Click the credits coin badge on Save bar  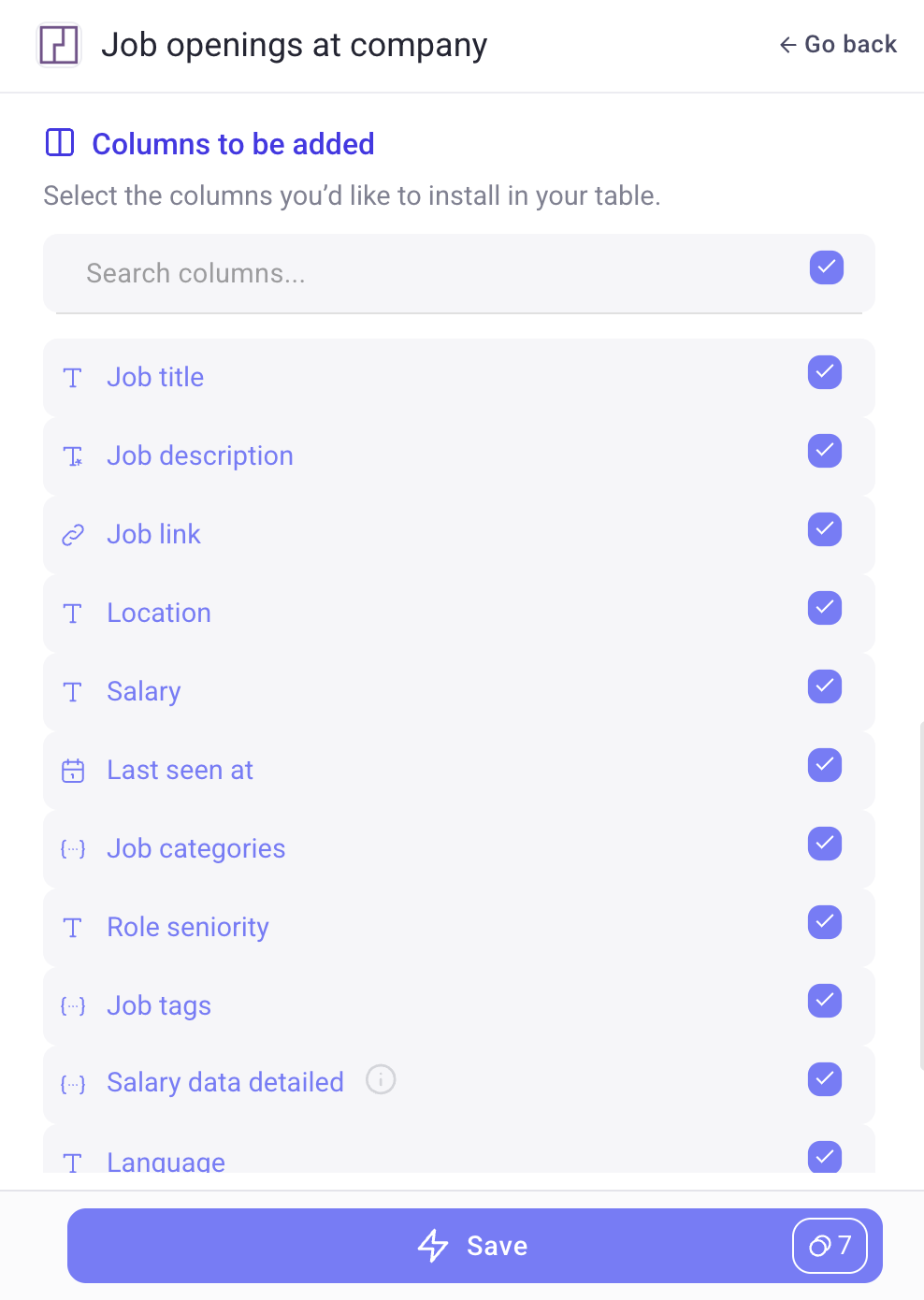(x=830, y=1246)
